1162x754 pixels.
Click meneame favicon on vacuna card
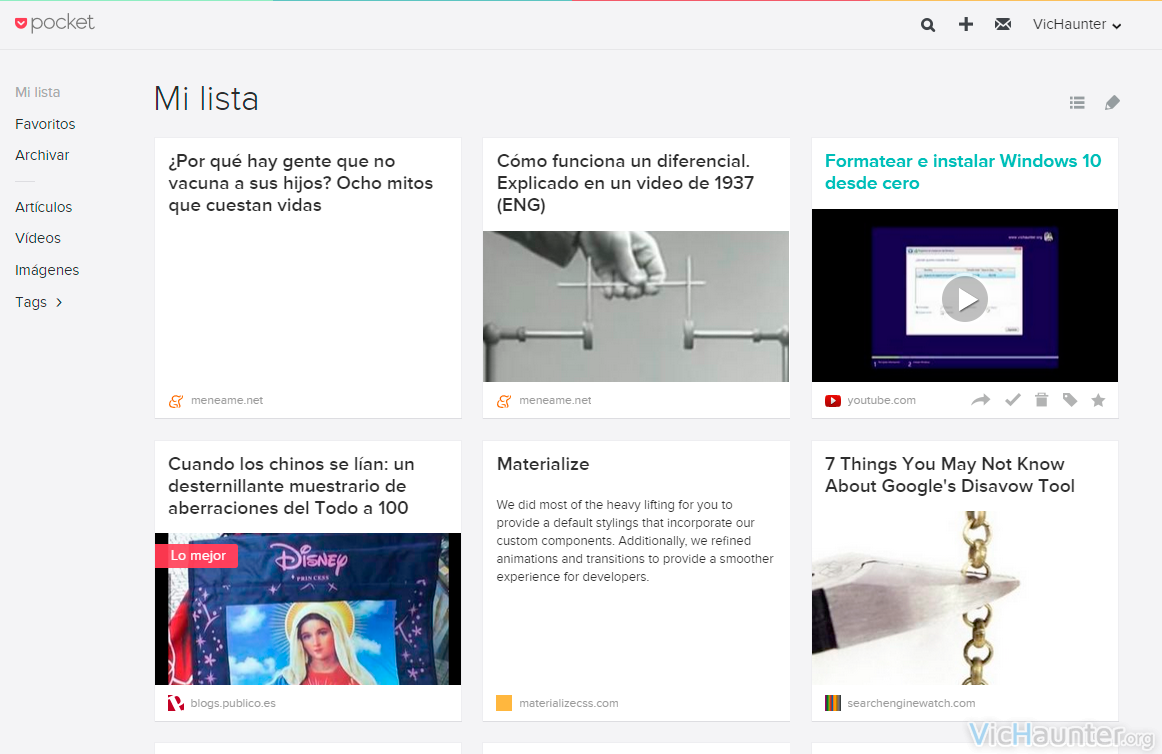[176, 401]
